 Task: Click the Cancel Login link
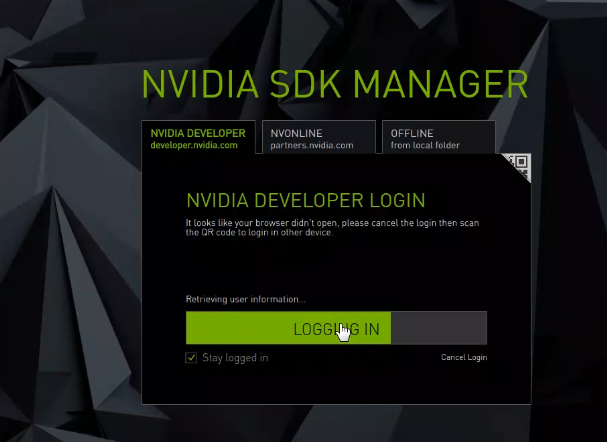(464, 357)
